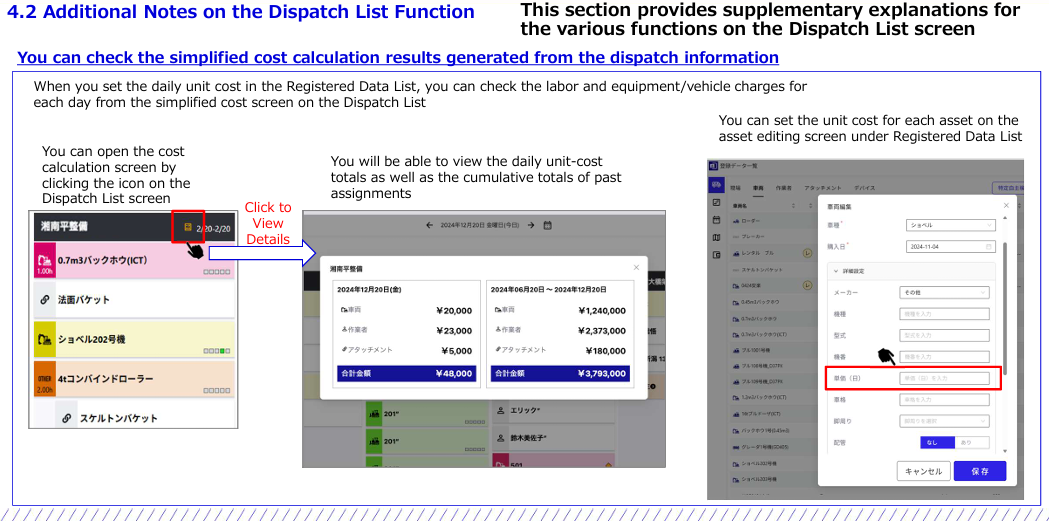Open the calendar date picker icon
Screen dimensions: 1049x521
548,225
